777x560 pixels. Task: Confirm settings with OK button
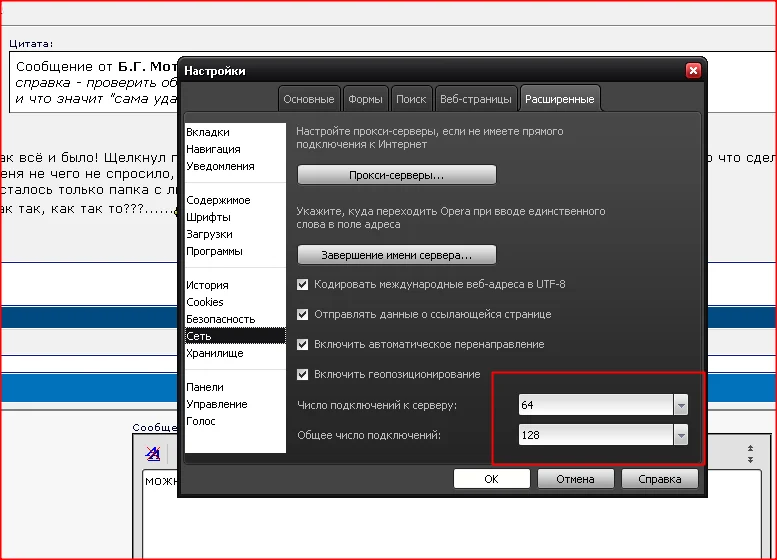pos(492,479)
